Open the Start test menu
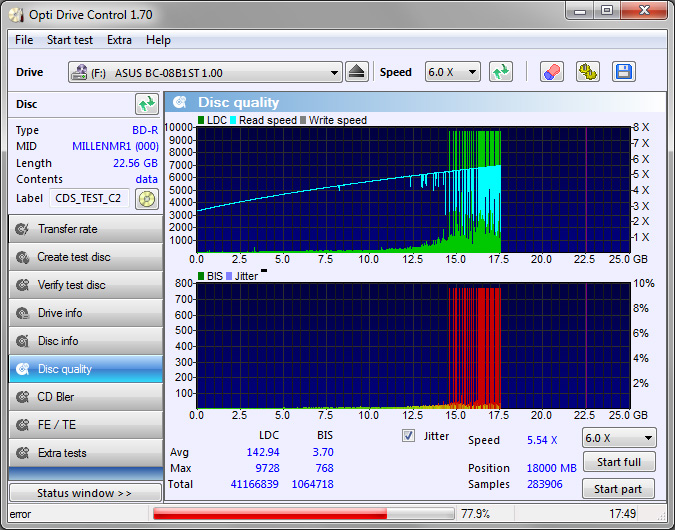 coord(70,40)
